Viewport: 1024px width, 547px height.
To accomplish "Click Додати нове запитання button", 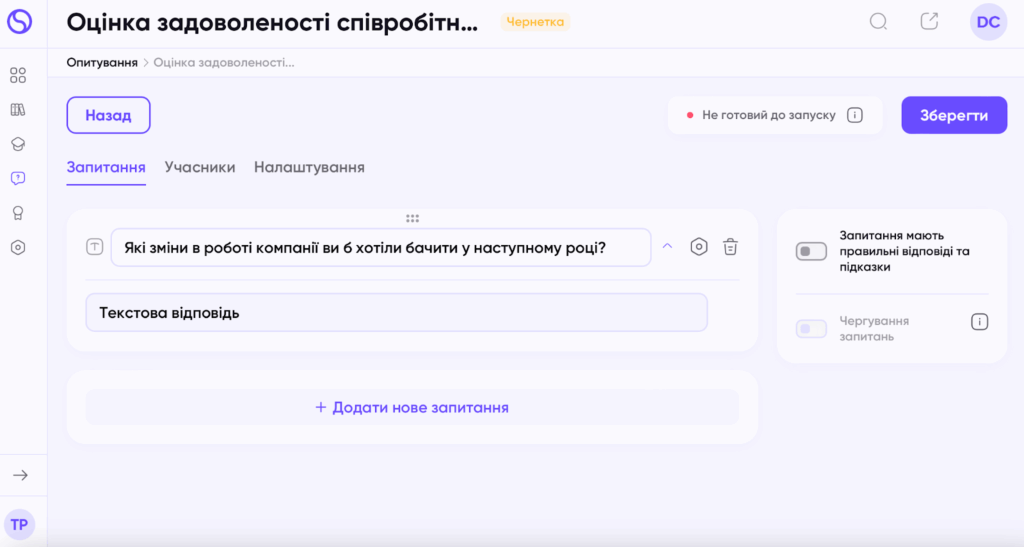I will [x=412, y=407].
